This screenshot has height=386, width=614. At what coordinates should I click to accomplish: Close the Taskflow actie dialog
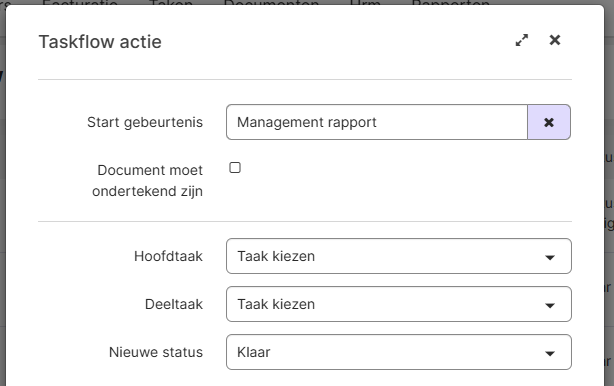555,40
